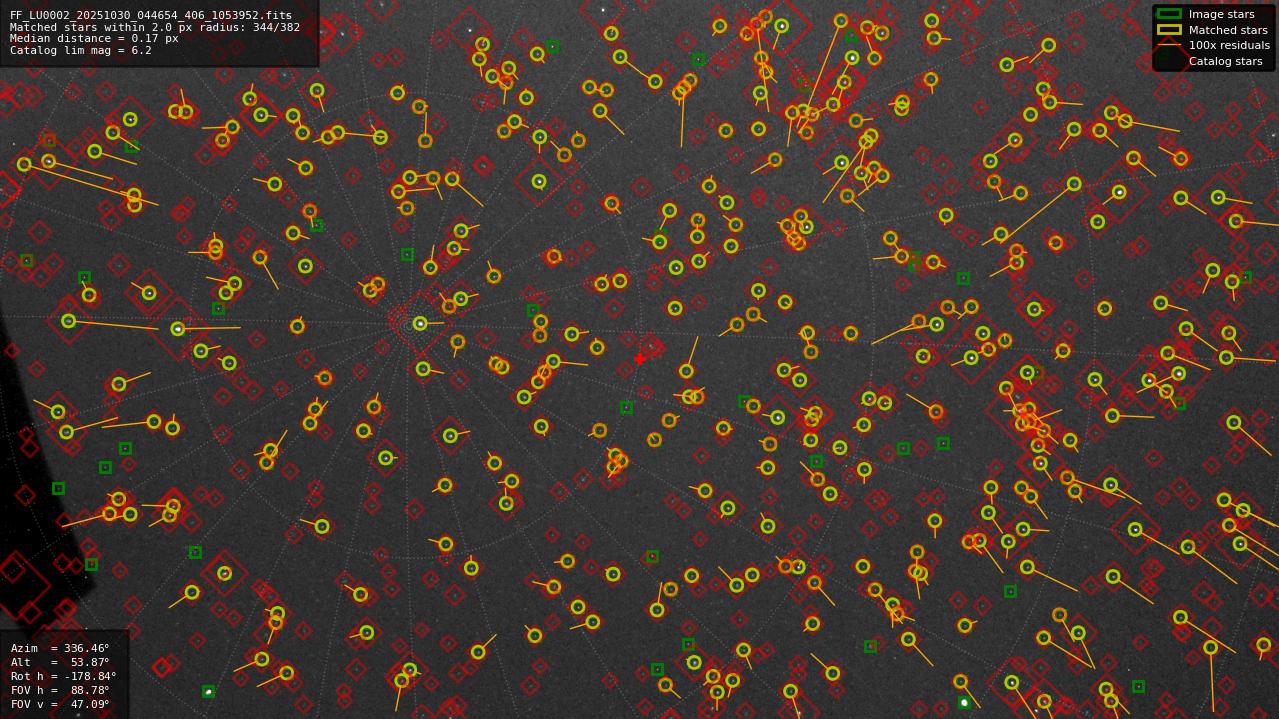Click the 'Matched stars' legend label

tap(1228, 30)
